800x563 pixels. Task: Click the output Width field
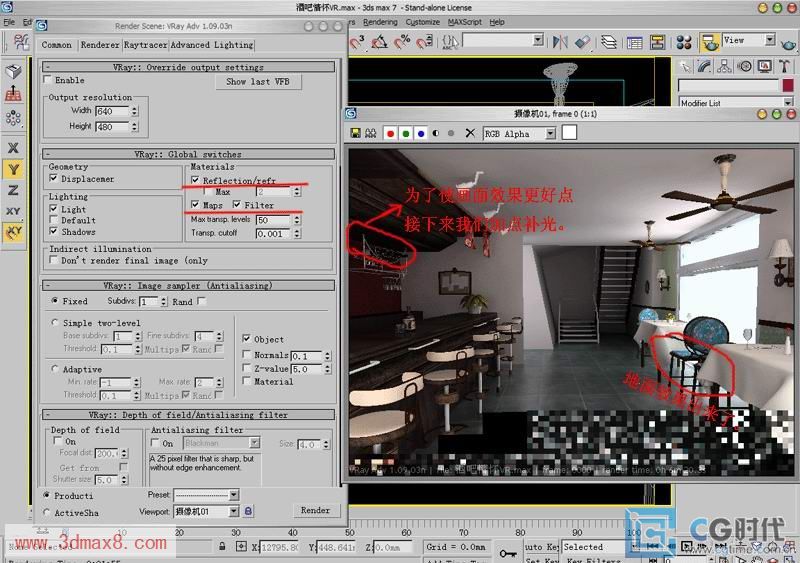[x=112, y=111]
